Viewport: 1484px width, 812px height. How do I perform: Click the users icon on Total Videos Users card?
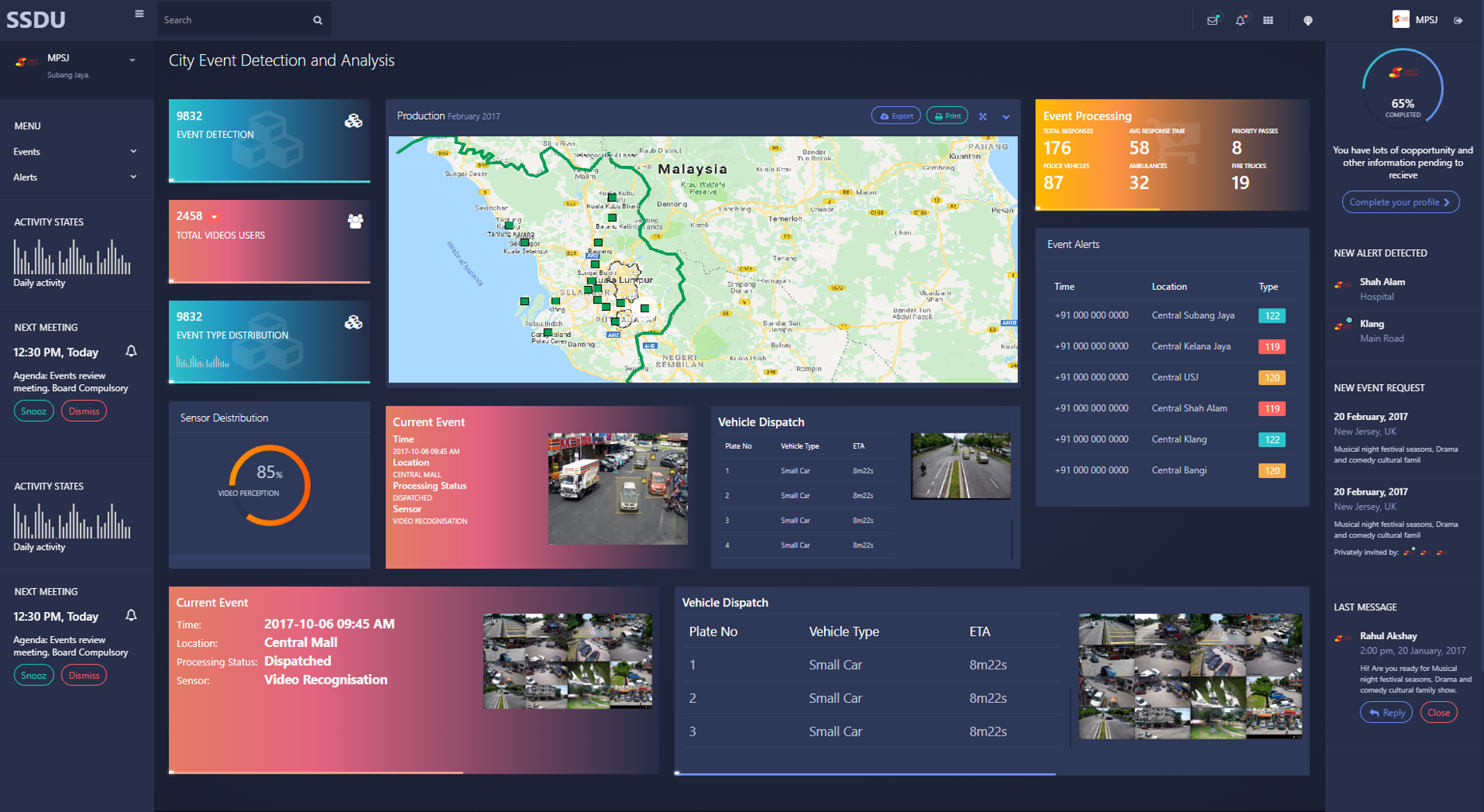pyautogui.click(x=355, y=222)
